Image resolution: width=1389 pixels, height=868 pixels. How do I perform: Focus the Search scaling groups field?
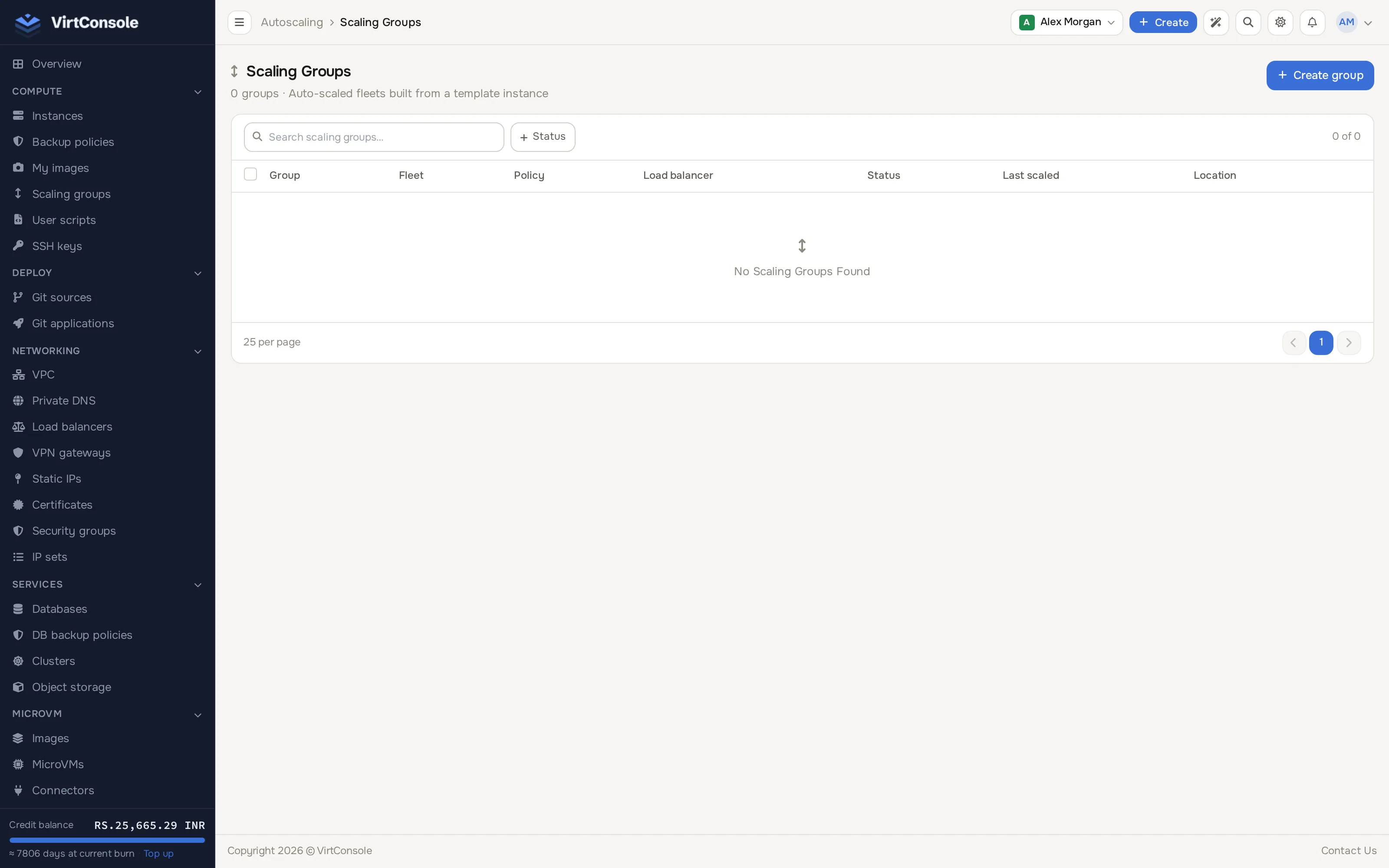pos(374,137)
